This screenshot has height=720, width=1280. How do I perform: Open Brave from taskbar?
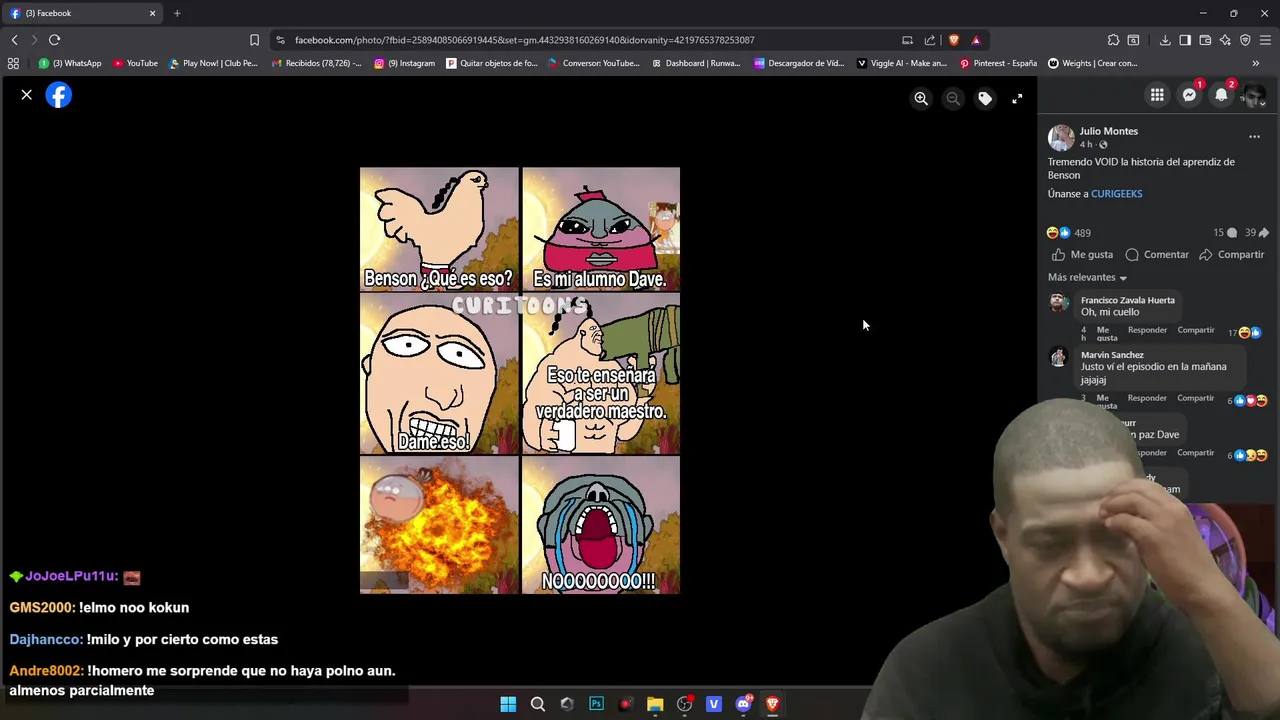coord(772,704)
